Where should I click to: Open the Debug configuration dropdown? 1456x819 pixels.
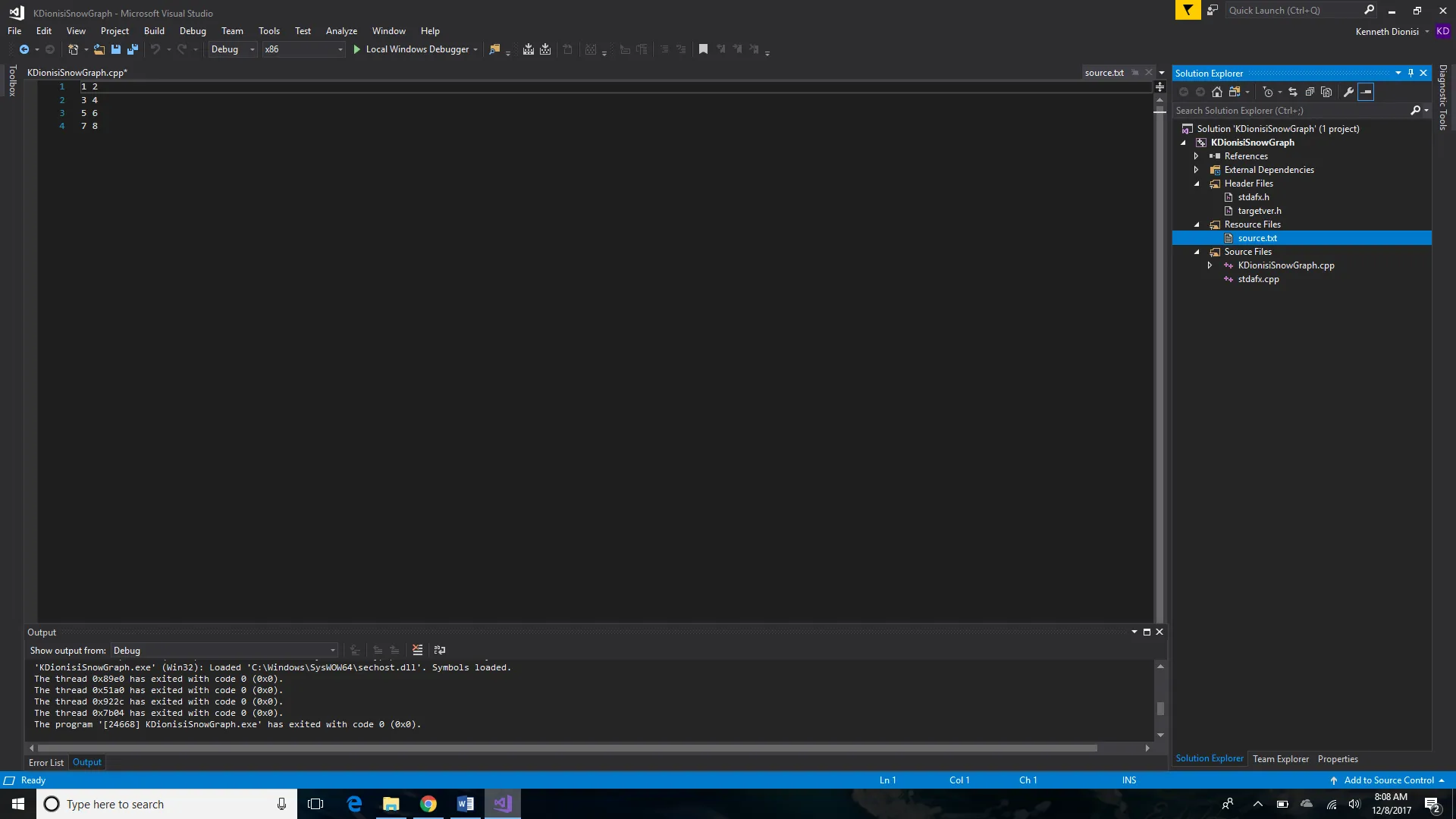point(252,49)
